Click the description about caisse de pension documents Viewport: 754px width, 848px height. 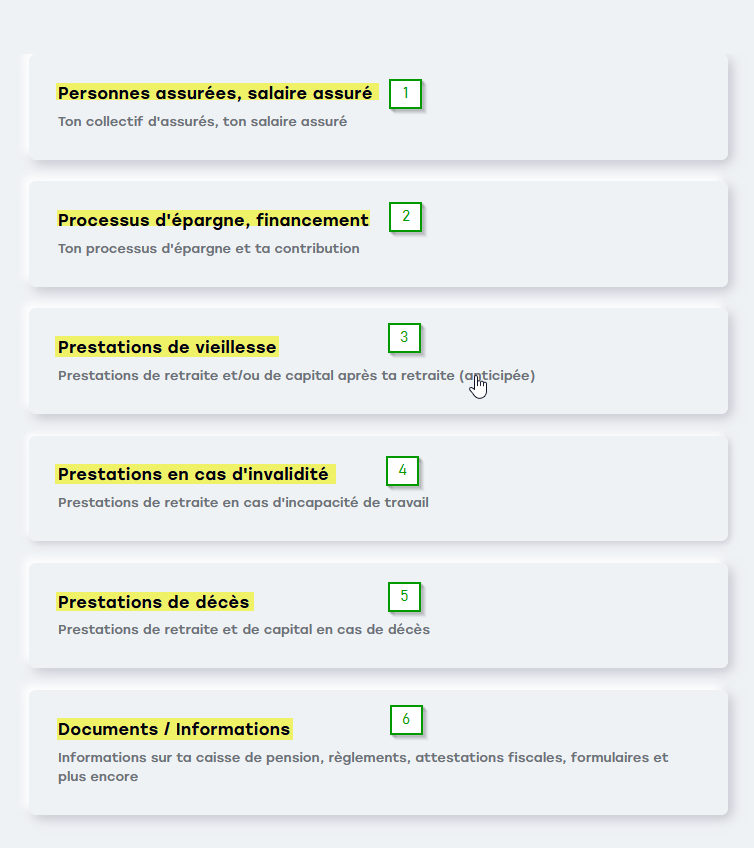(x=363, y=767)
